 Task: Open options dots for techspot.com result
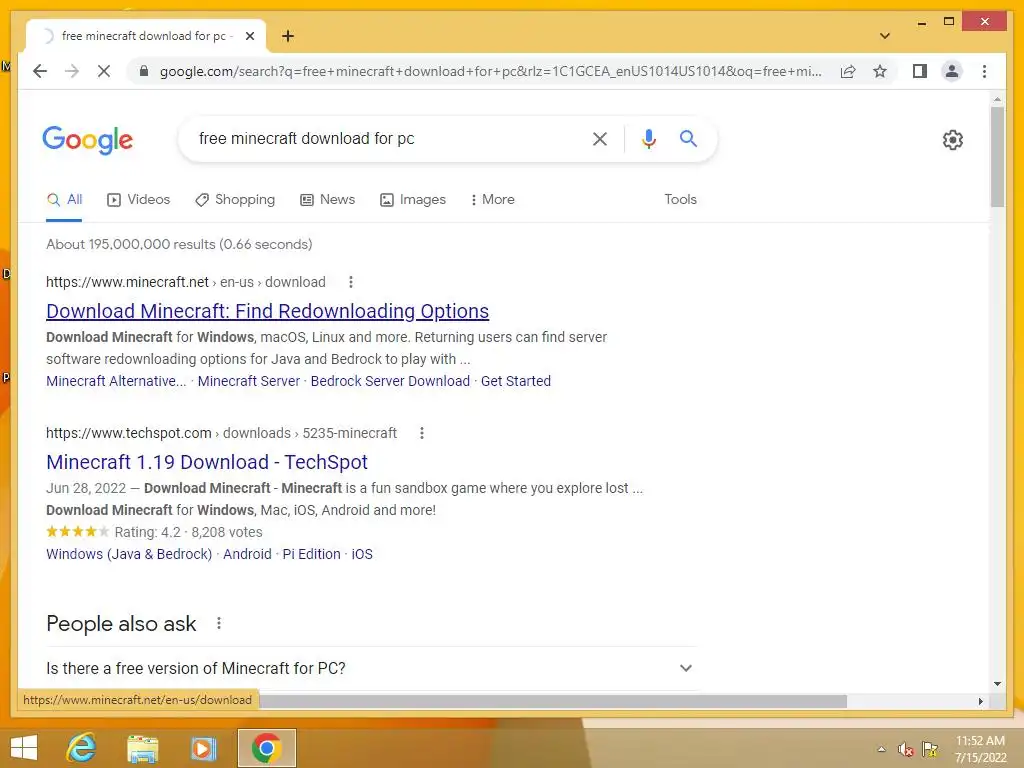click(422, 433)
